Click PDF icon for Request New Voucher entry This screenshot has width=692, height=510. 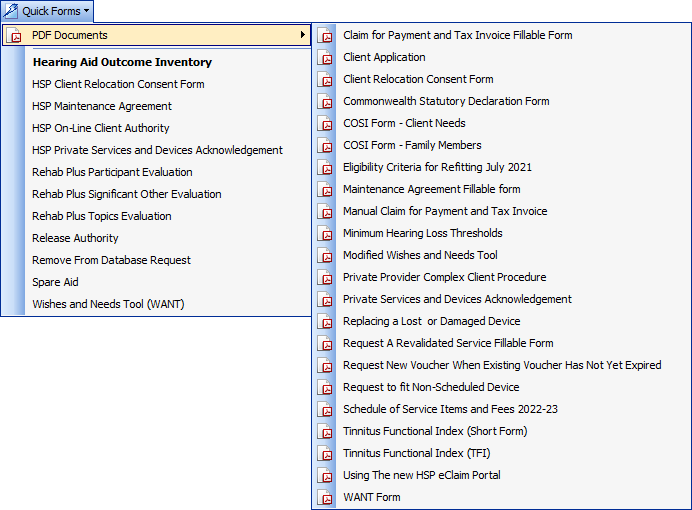pyautogui.click(x=325, y=366)
